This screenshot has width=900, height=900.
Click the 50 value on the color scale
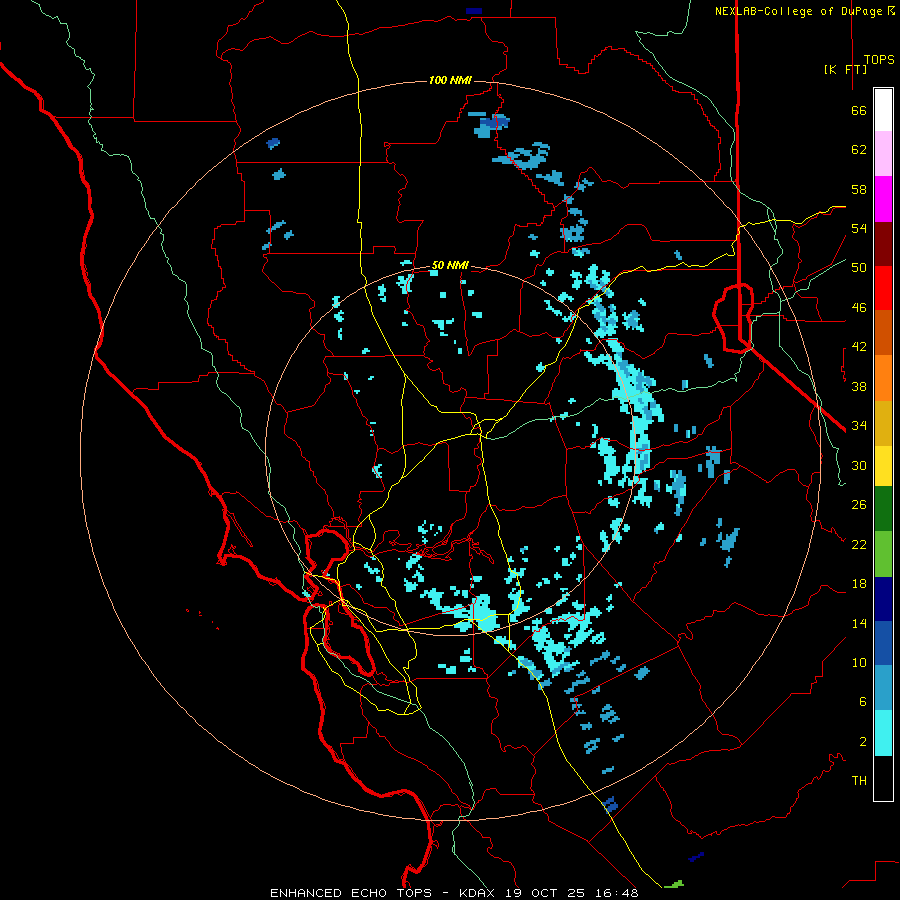click(859, 268)
